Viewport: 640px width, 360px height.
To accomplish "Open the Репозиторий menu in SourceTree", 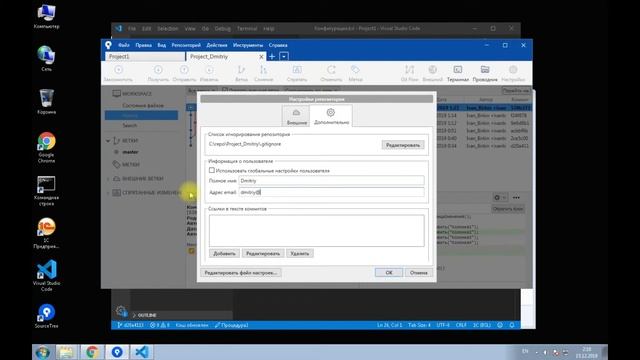I will [186, 45].
